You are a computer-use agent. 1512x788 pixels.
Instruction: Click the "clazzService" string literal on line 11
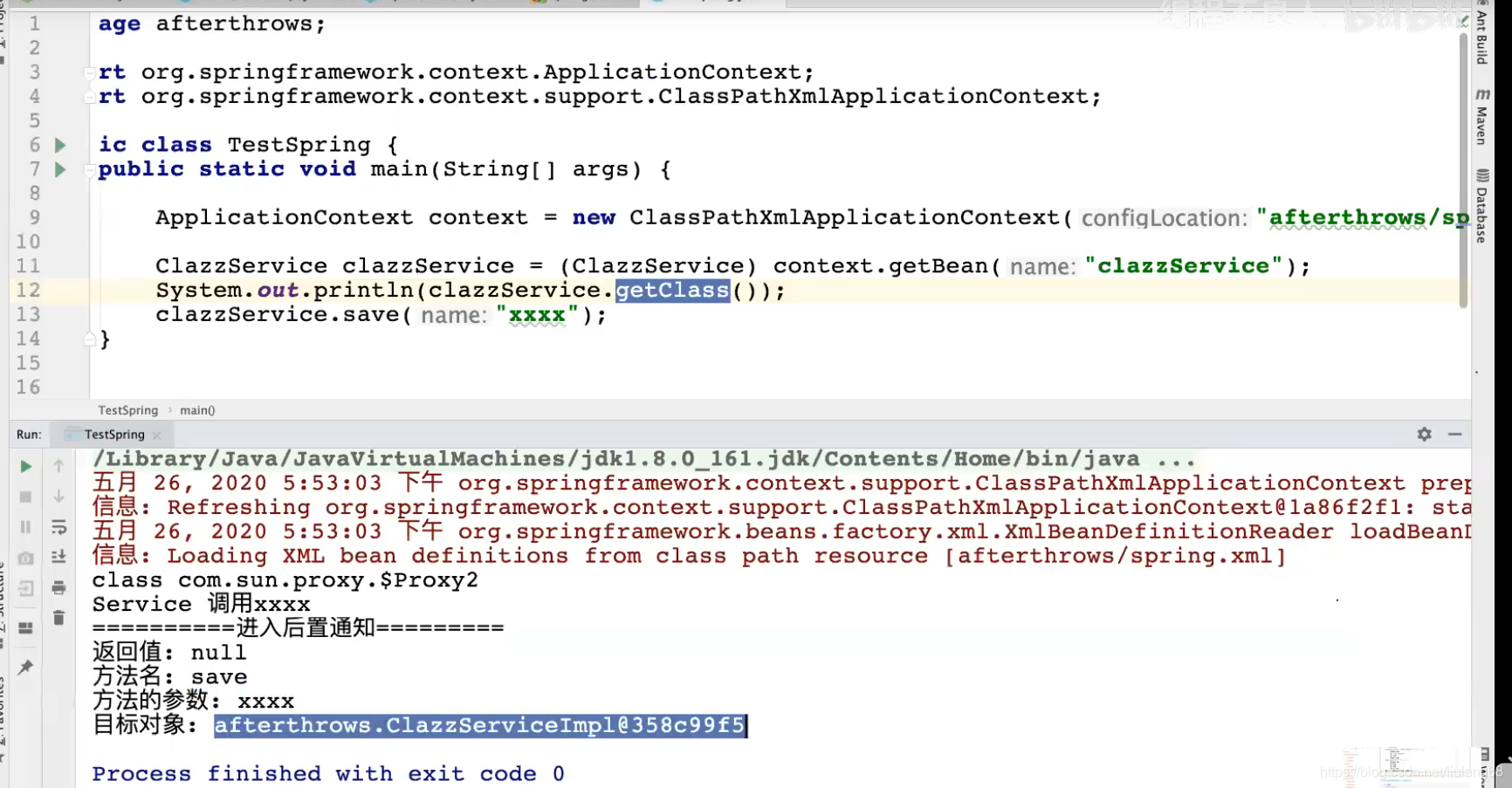1183,265
